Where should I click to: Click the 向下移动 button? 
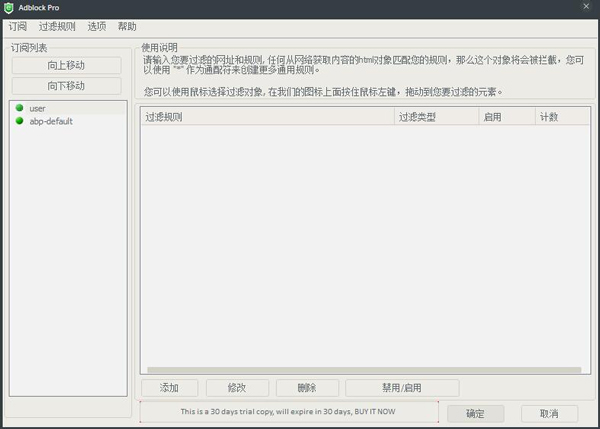tap(67, 86)
